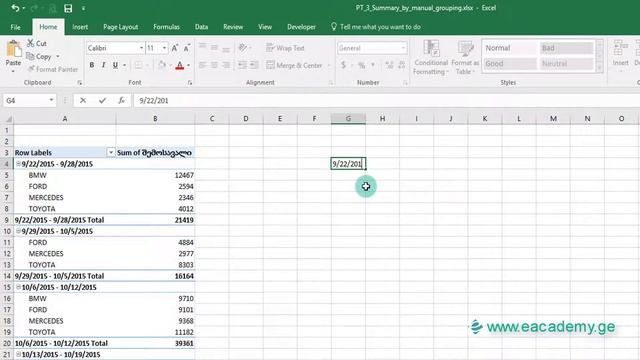The image size is (640, 360).
Task: Open the Row Labels filter dropdown
Action: pos(111,153)
